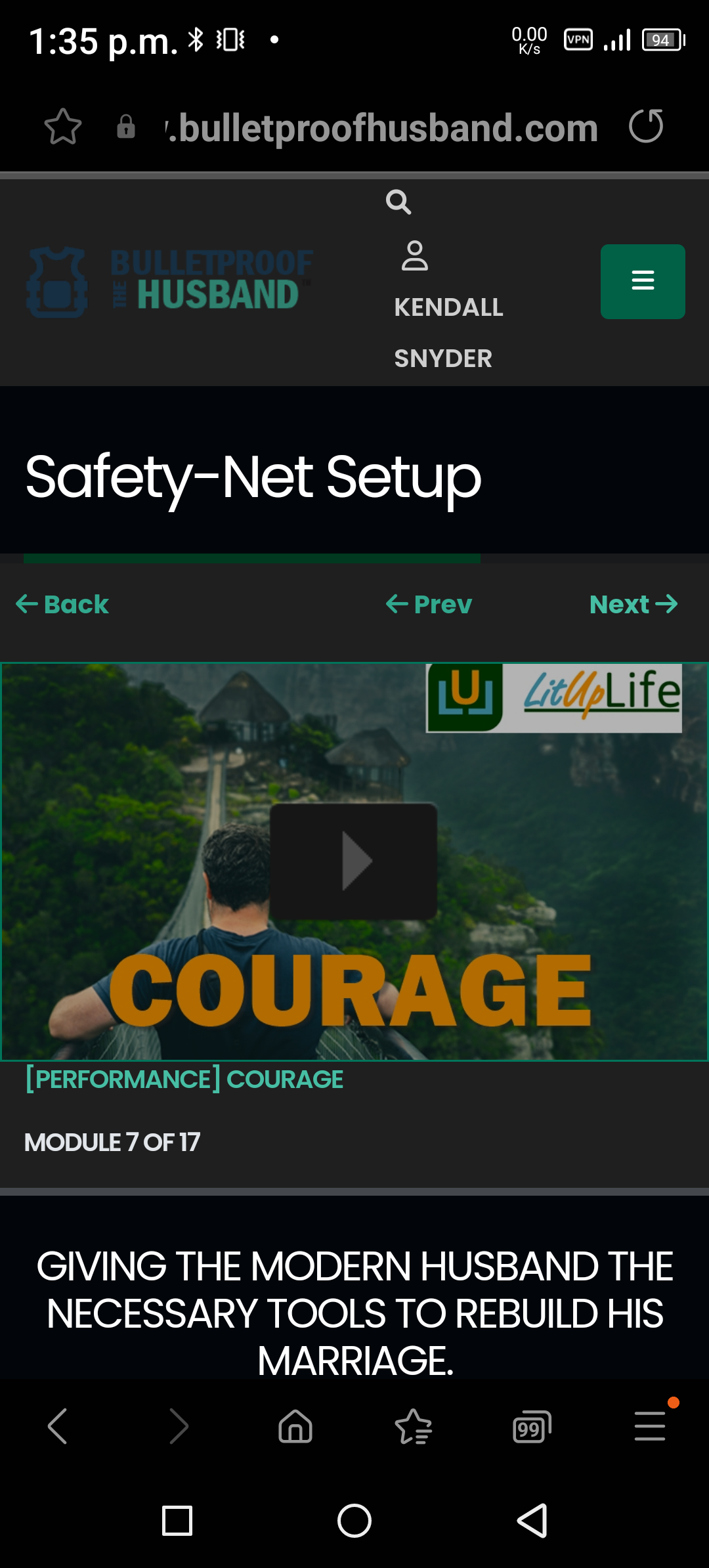Tap the browser forward arrow
709x1568 pixels.
point(179,1426)
